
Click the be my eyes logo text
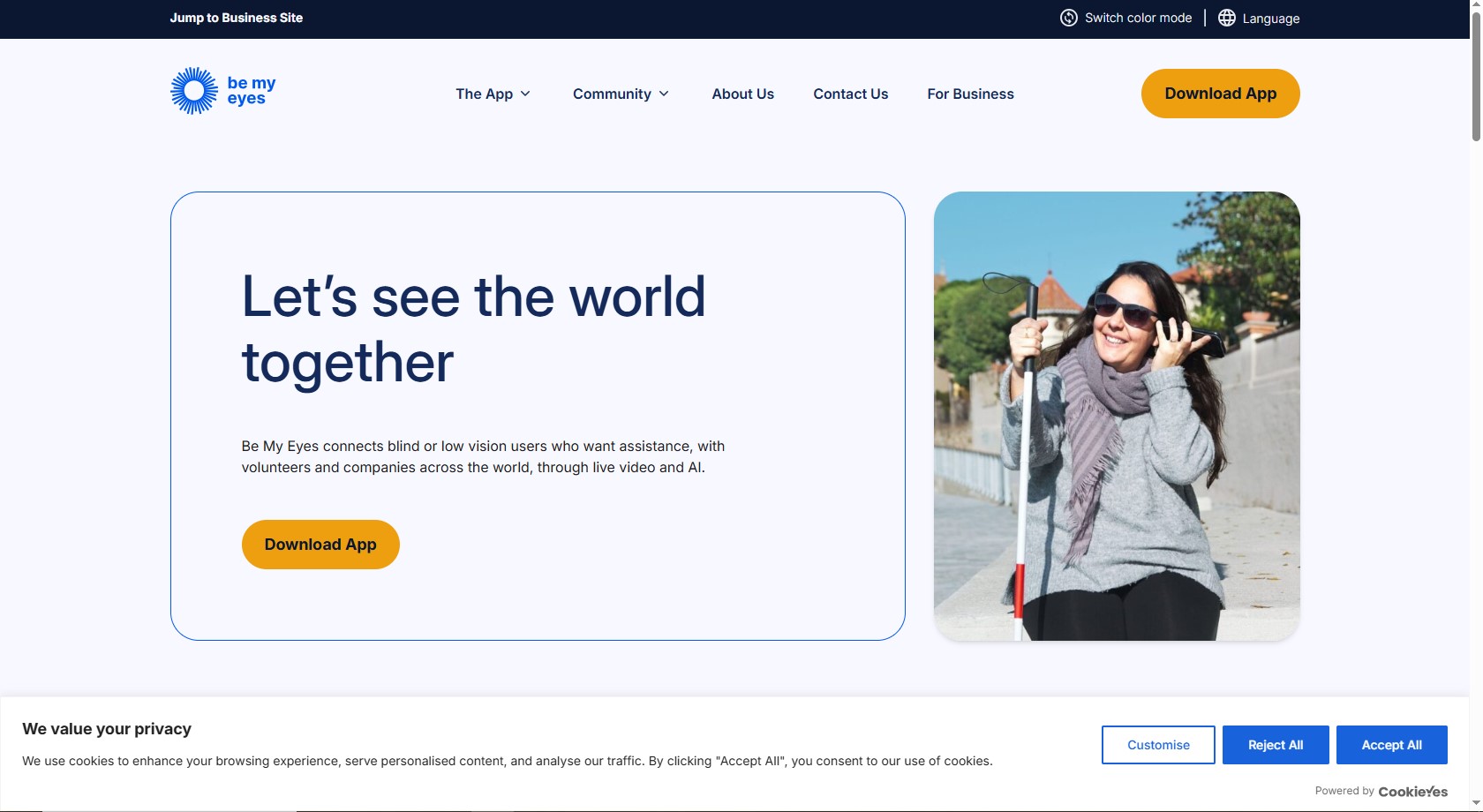click(x=251, y=91)
